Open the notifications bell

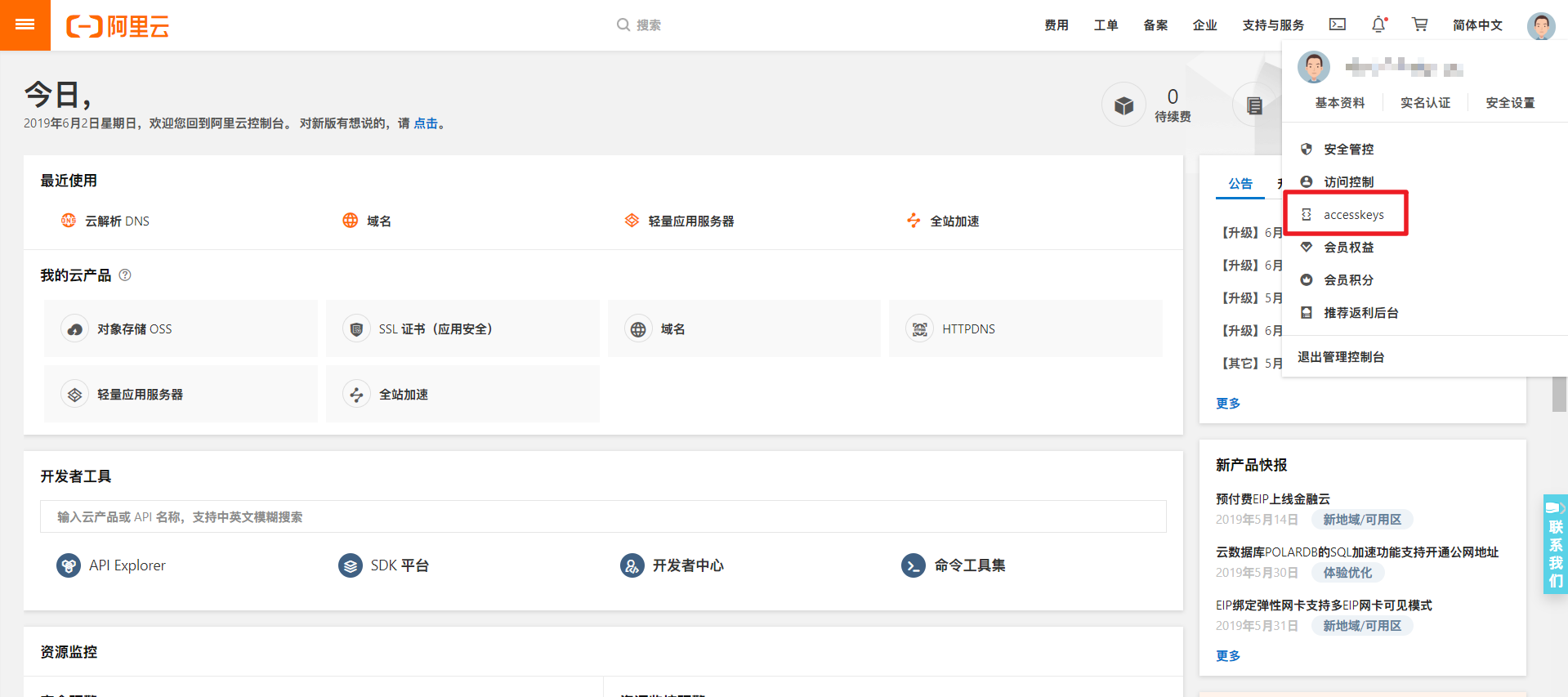coord(1379,25)
